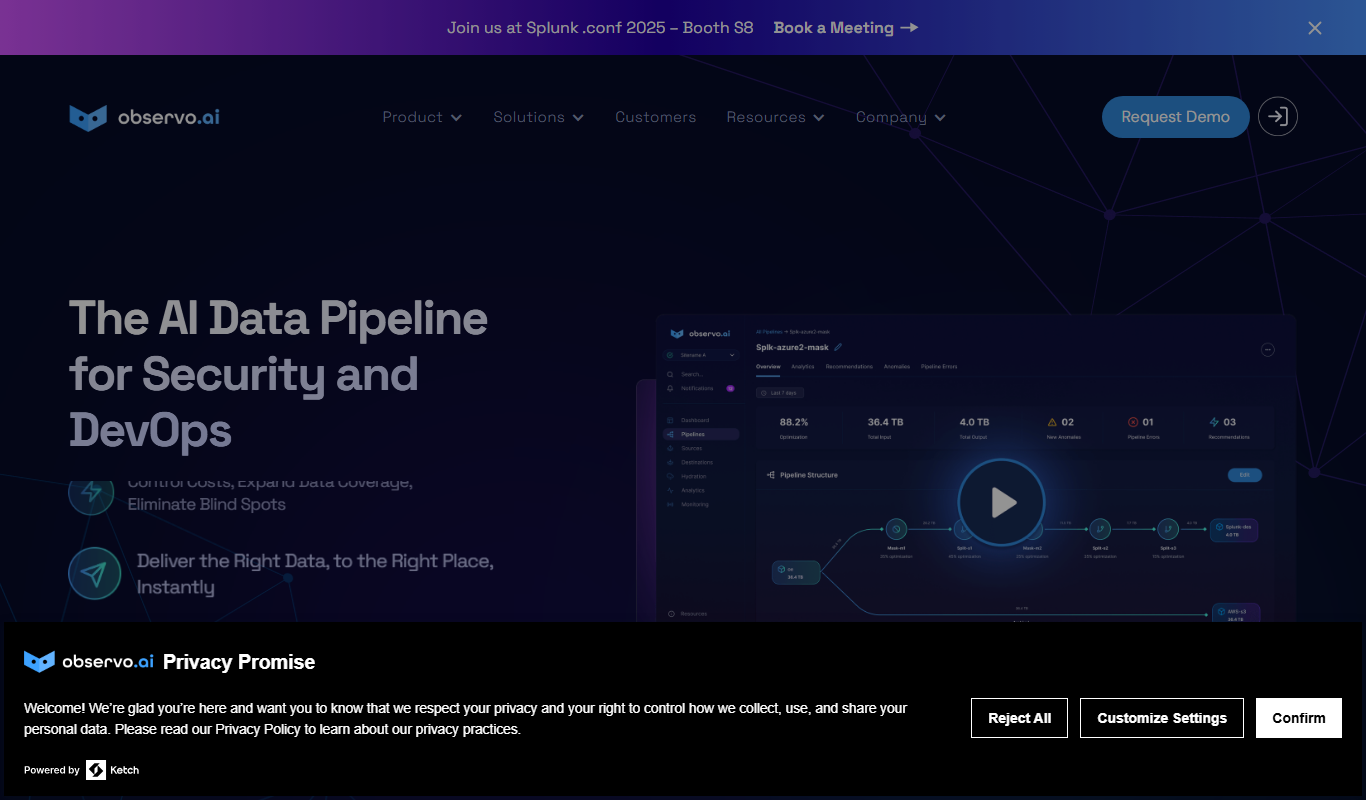Click the bolt icon beside 03 Recommendations
This screenshot has height=800, width=1366.
[1214, 422]
